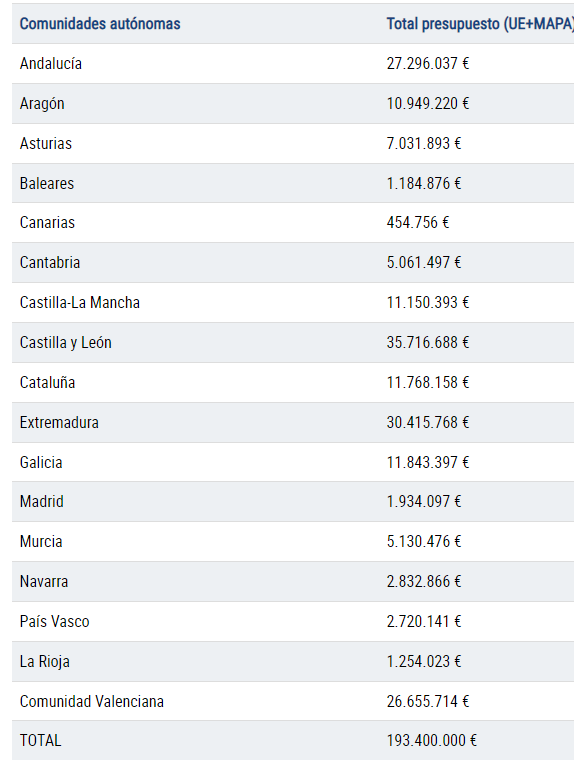Click the Navarra budget value 2.832.866 €
The height and width of the screenshot is (775, 577).
click(x=424, y=582)
